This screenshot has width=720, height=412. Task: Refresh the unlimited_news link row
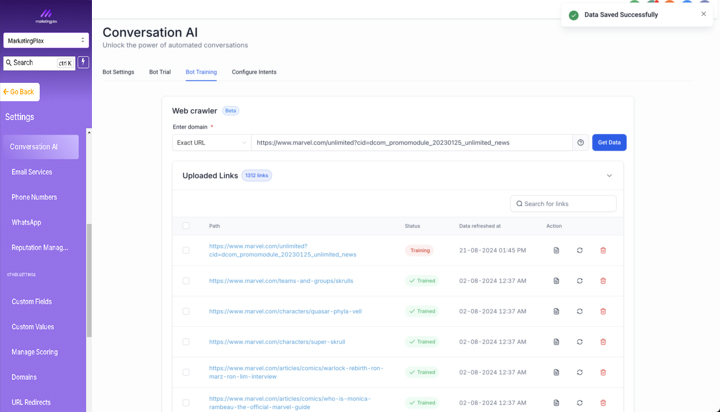pos(579,250)
